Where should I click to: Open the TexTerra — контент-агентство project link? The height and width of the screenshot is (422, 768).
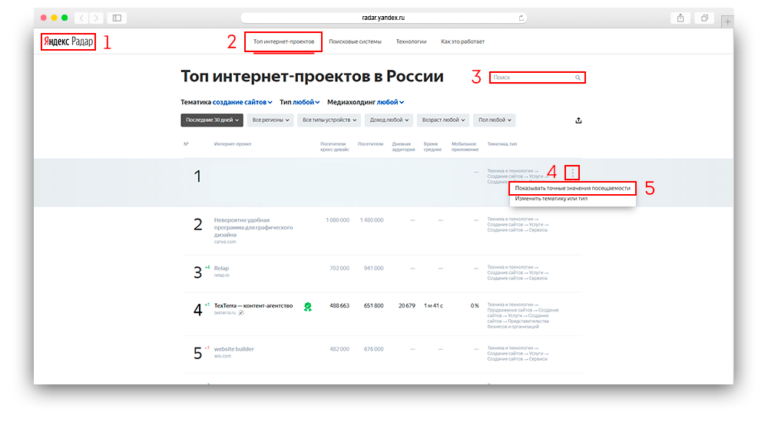(253, 306)
